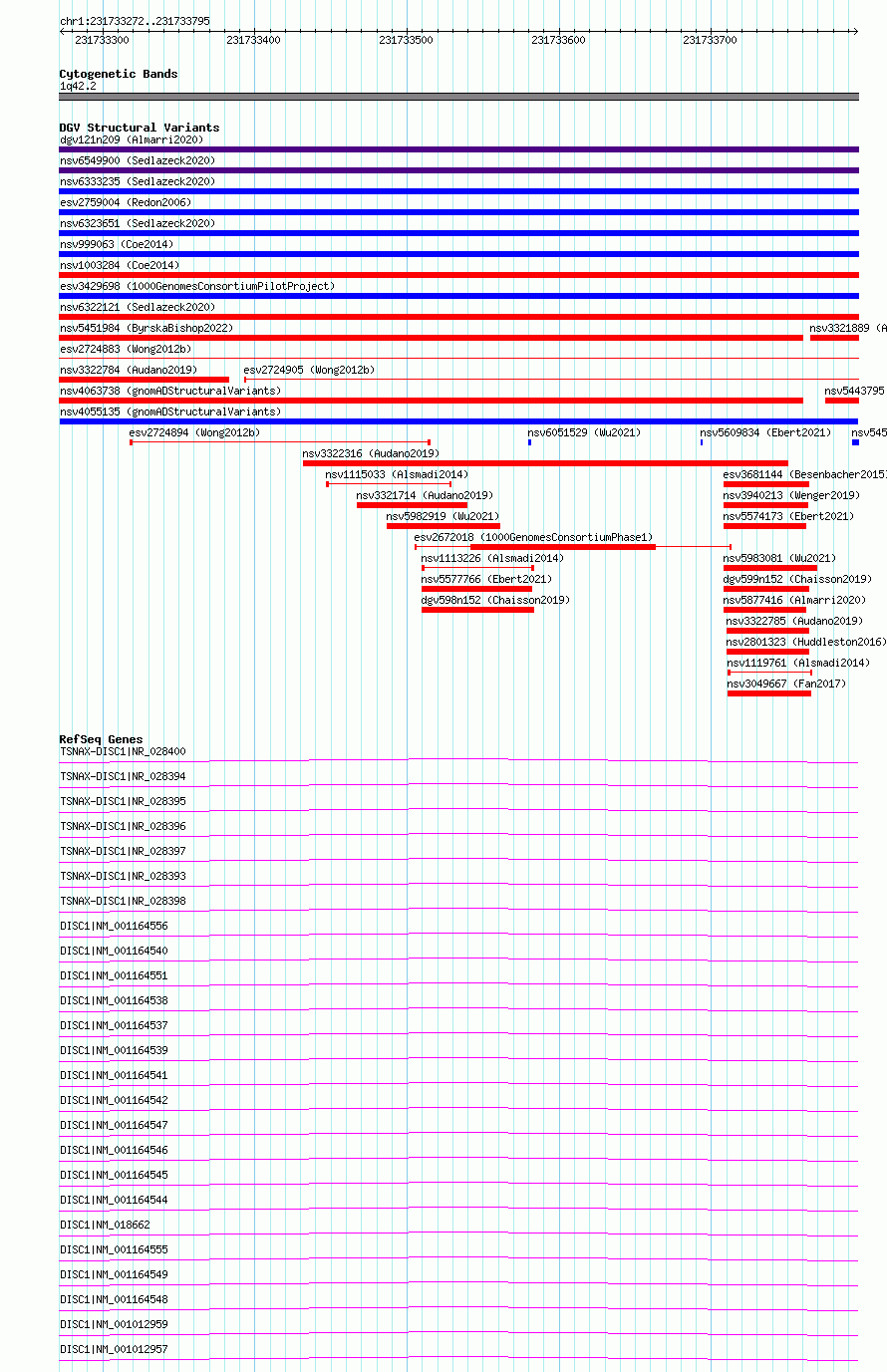Select nsv3321714 (Audano2019) variant label

(425, 495)
